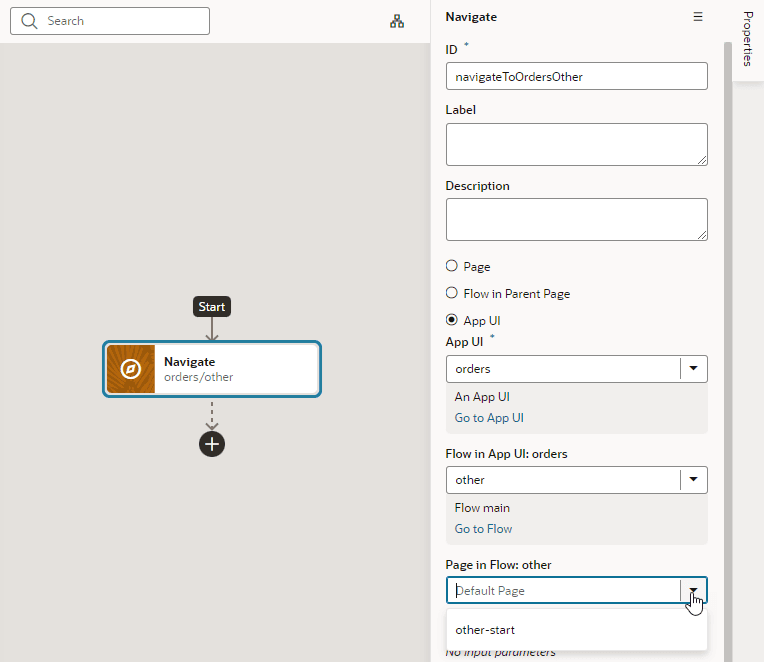
Task: Select the Navigate orders/other action node
Action: [x=212, y=369]
